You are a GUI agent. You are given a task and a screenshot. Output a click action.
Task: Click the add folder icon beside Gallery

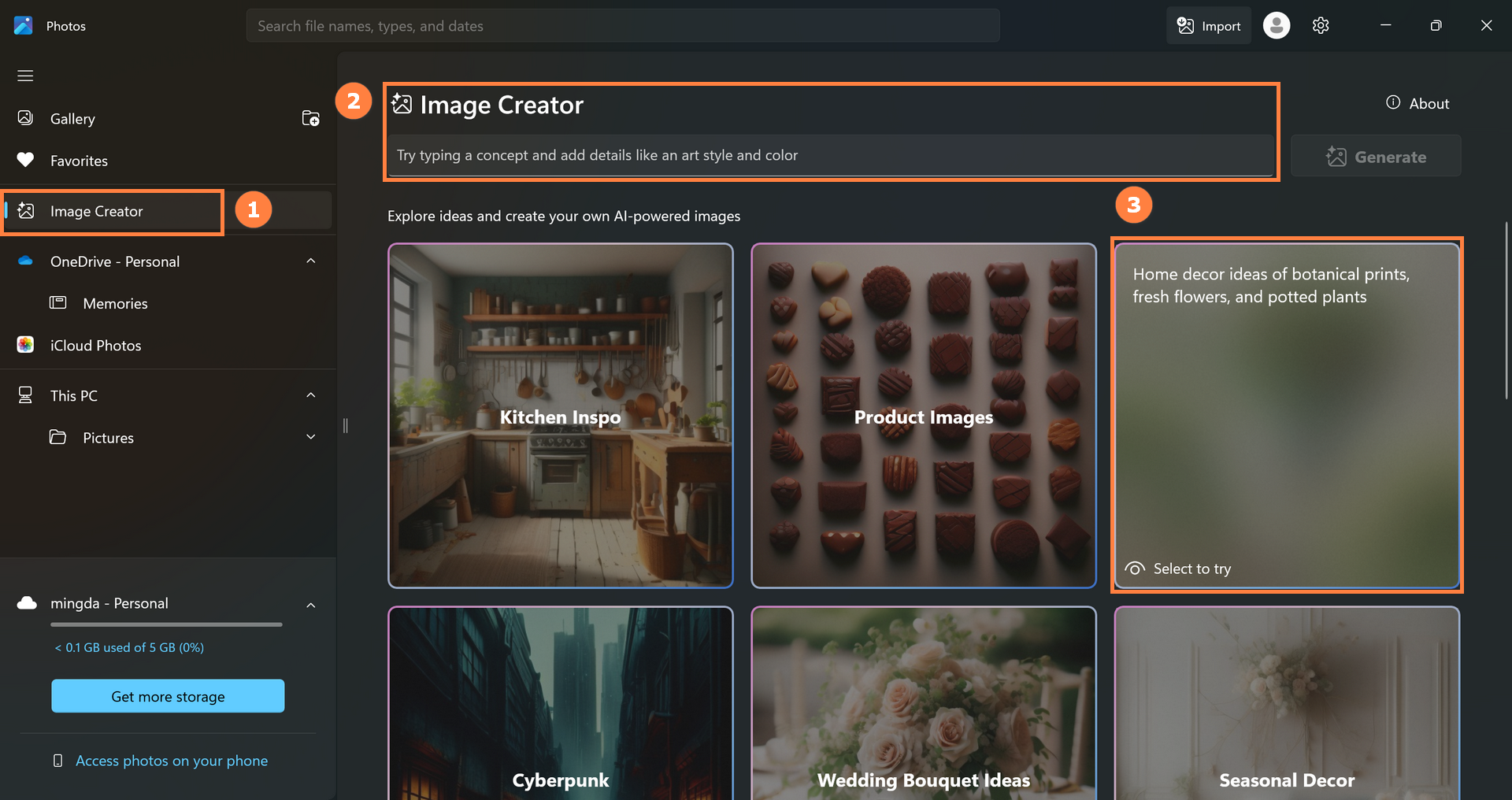coord(310,118)
